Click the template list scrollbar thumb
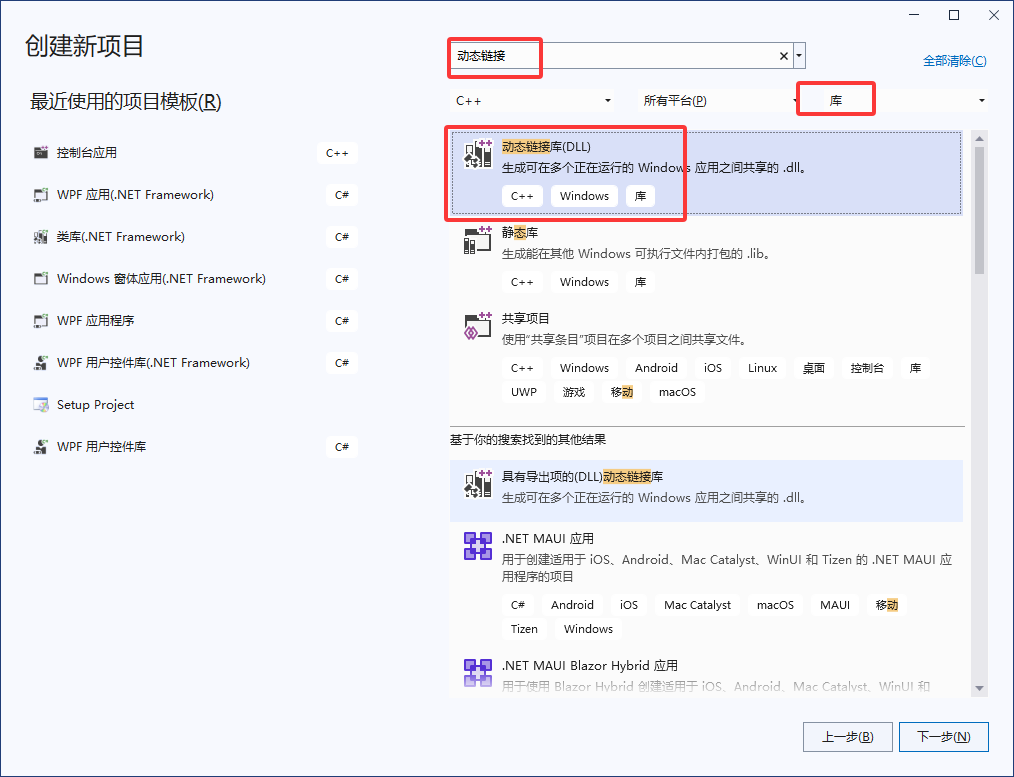Viewport: 1014px width, 777px height. click(x=979, y=210)
